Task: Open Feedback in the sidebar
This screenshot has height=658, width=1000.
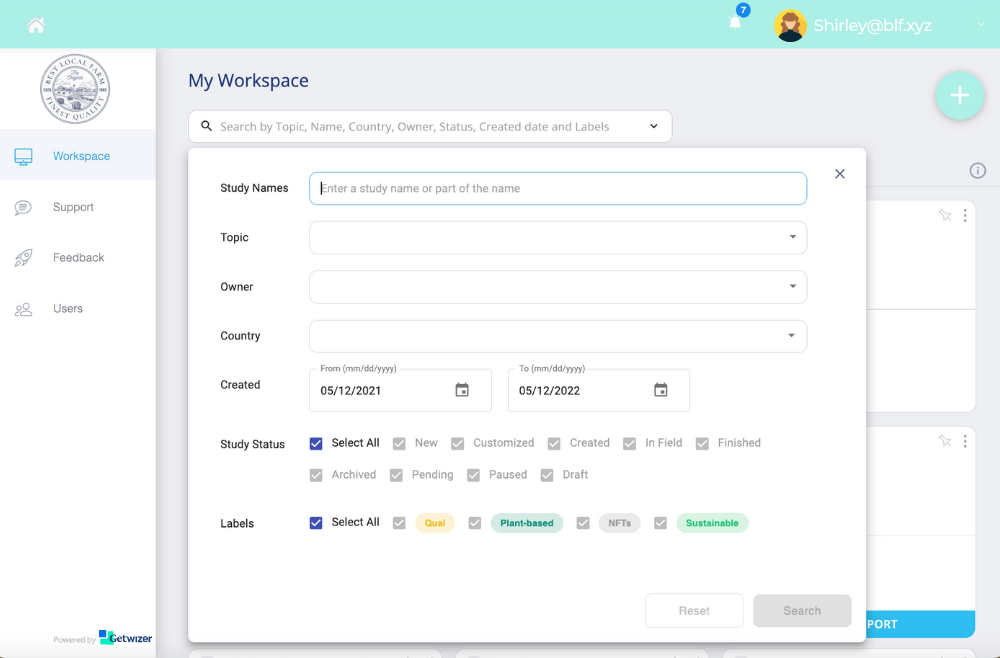Action: point(78,257)
